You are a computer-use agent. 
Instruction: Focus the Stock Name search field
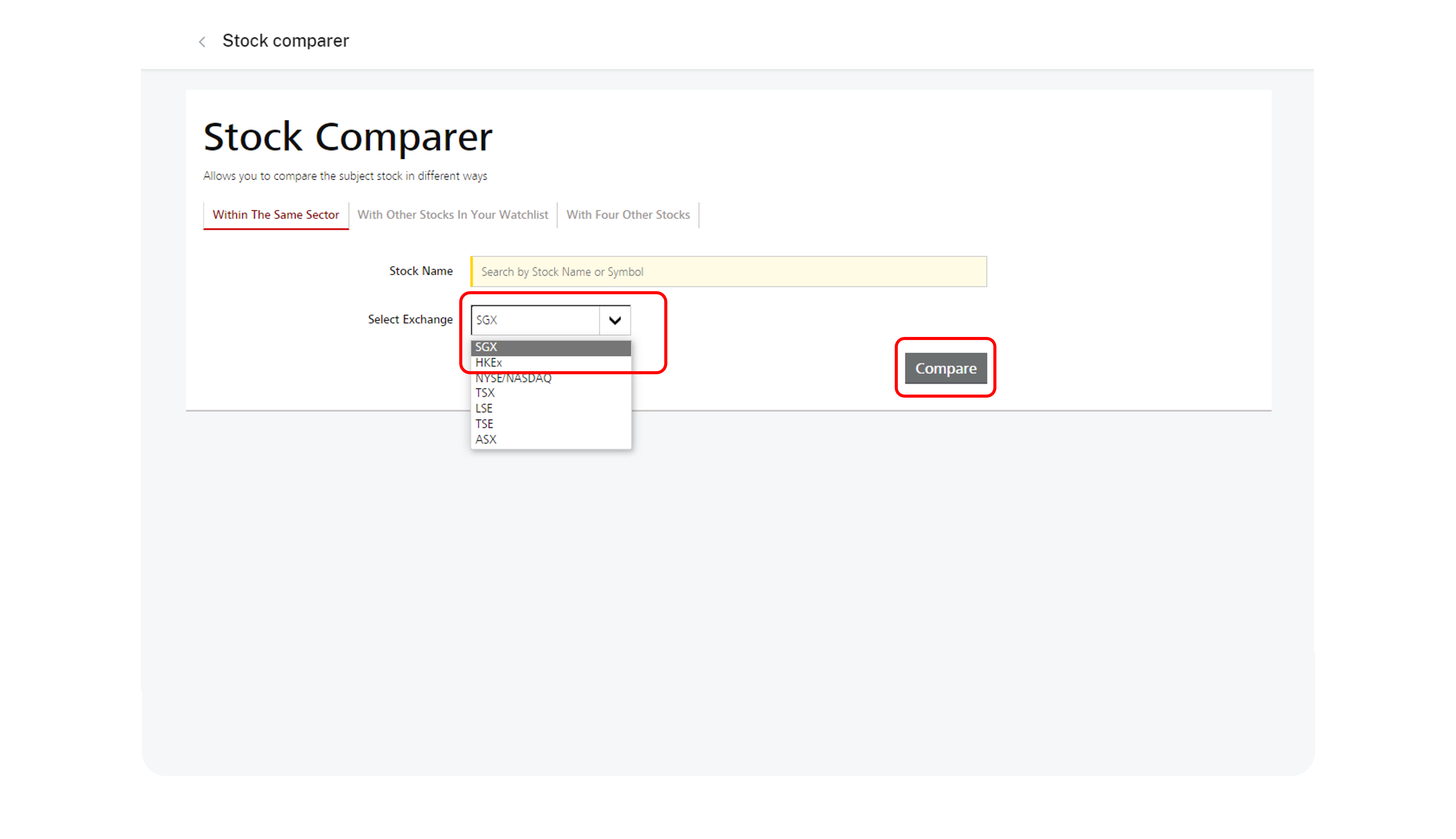point(729,272)
